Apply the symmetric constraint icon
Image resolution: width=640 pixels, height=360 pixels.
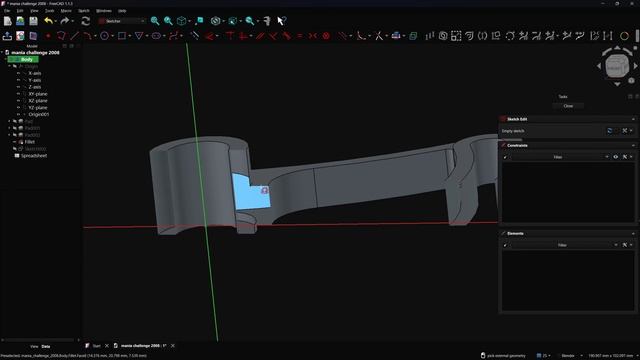[313, 36]
